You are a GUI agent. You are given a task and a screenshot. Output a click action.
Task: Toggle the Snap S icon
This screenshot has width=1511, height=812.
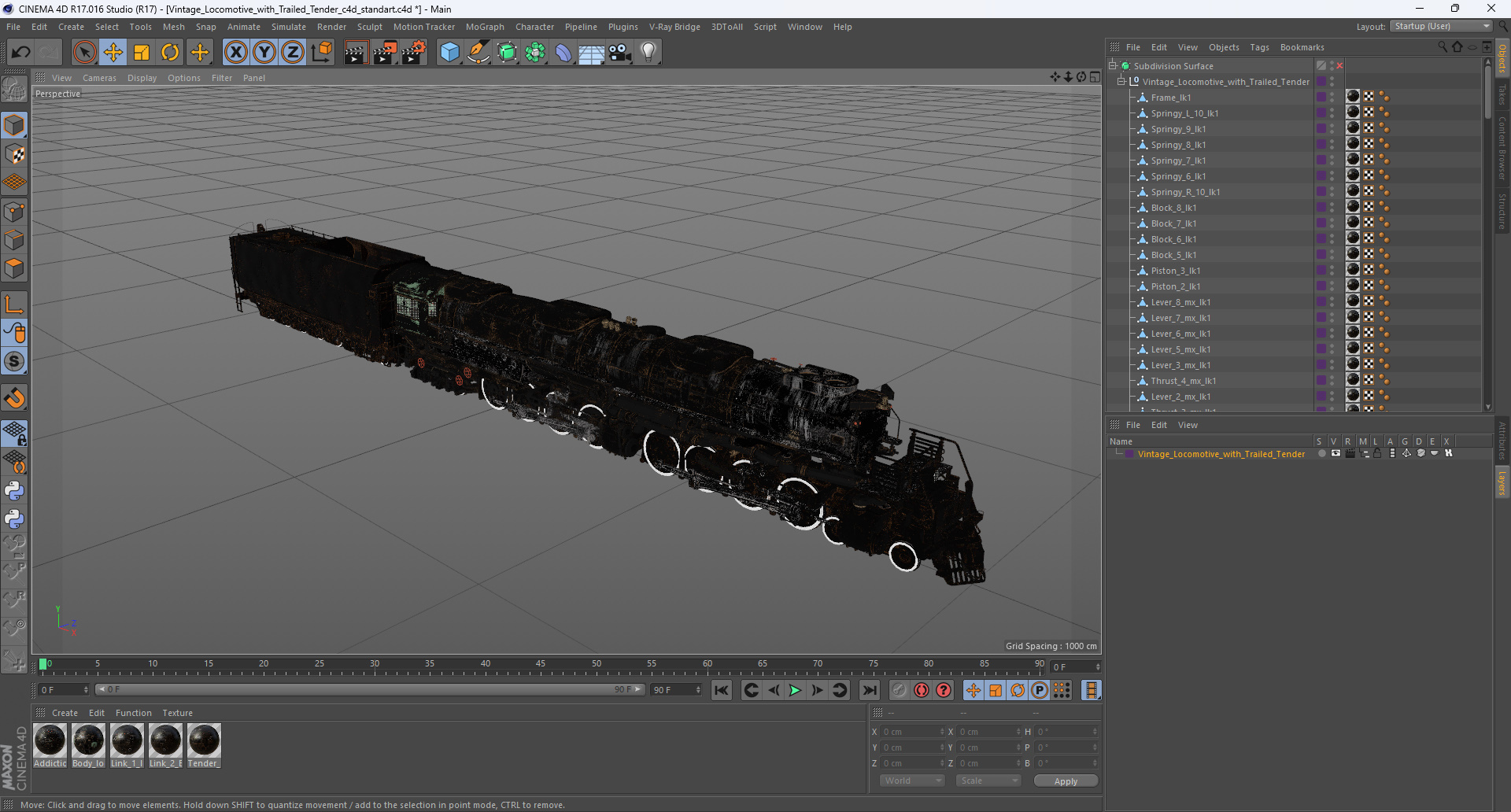pos(14,362)
